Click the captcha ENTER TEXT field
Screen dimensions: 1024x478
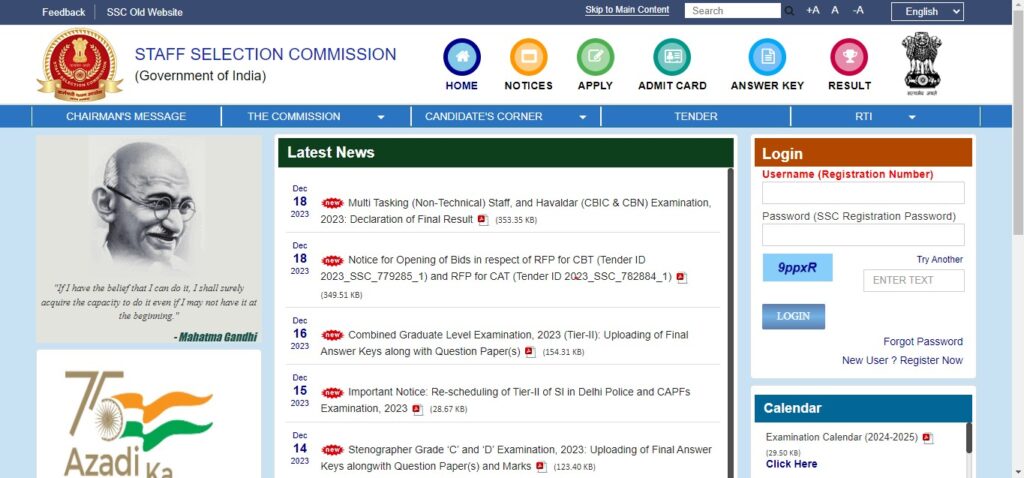(x=913, y=280)
